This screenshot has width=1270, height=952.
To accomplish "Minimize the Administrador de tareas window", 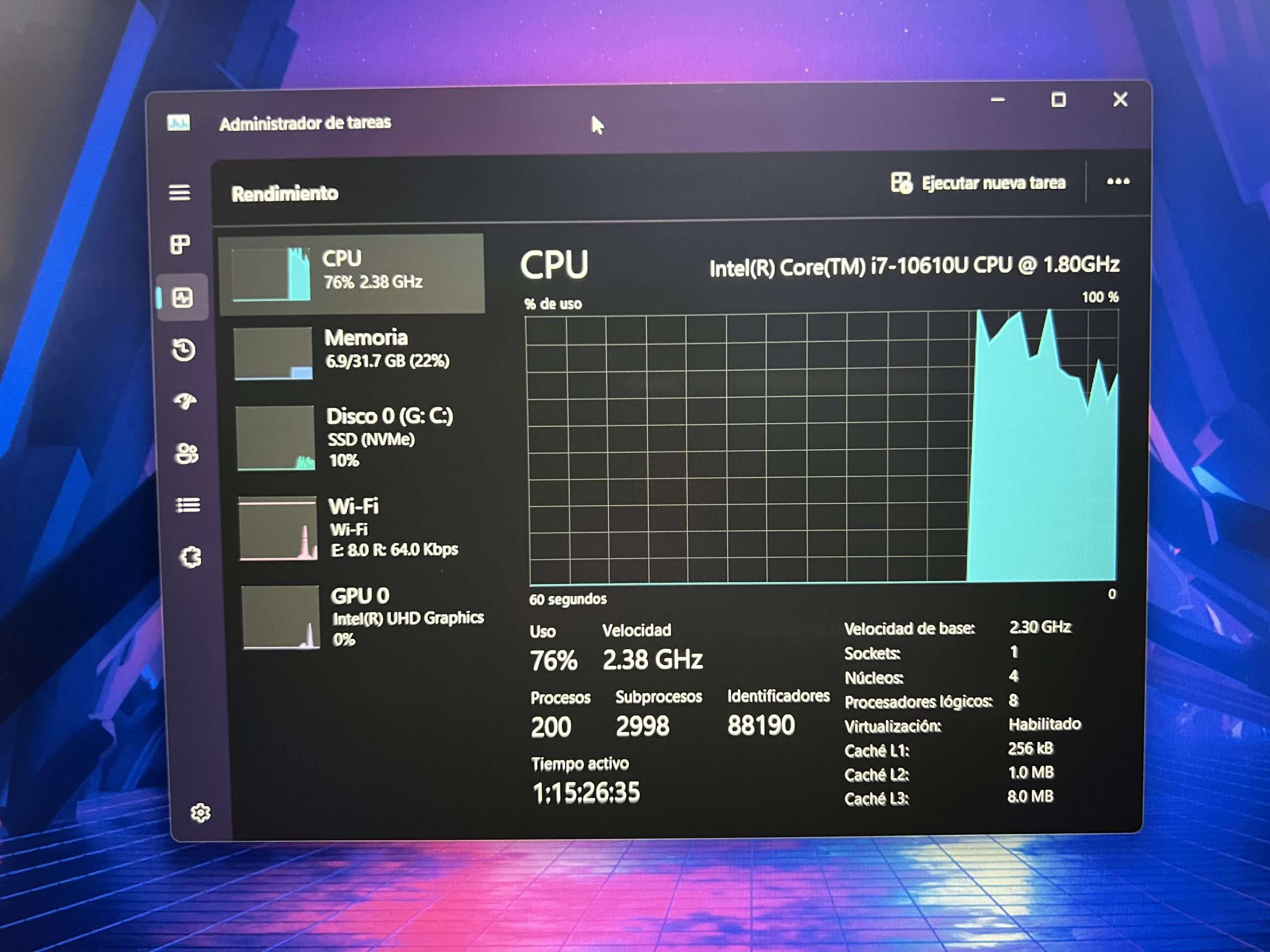I will (998, 100).
